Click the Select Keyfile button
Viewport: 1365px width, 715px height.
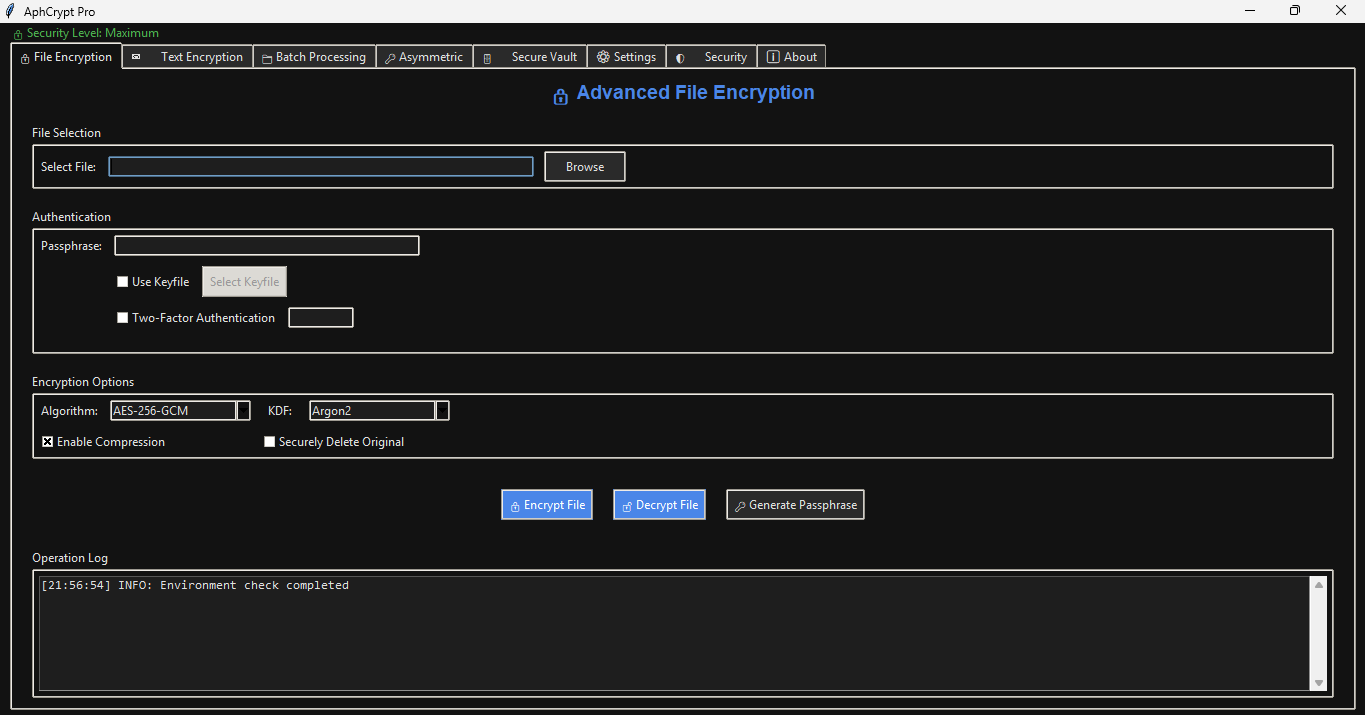(245, 282)
